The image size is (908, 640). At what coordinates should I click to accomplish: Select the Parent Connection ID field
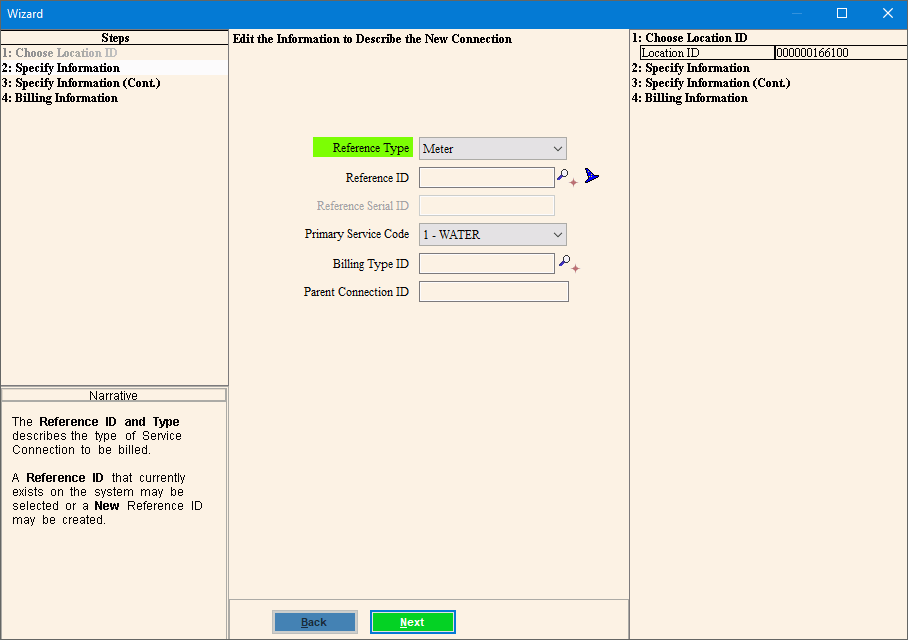(x=493, y=292)
